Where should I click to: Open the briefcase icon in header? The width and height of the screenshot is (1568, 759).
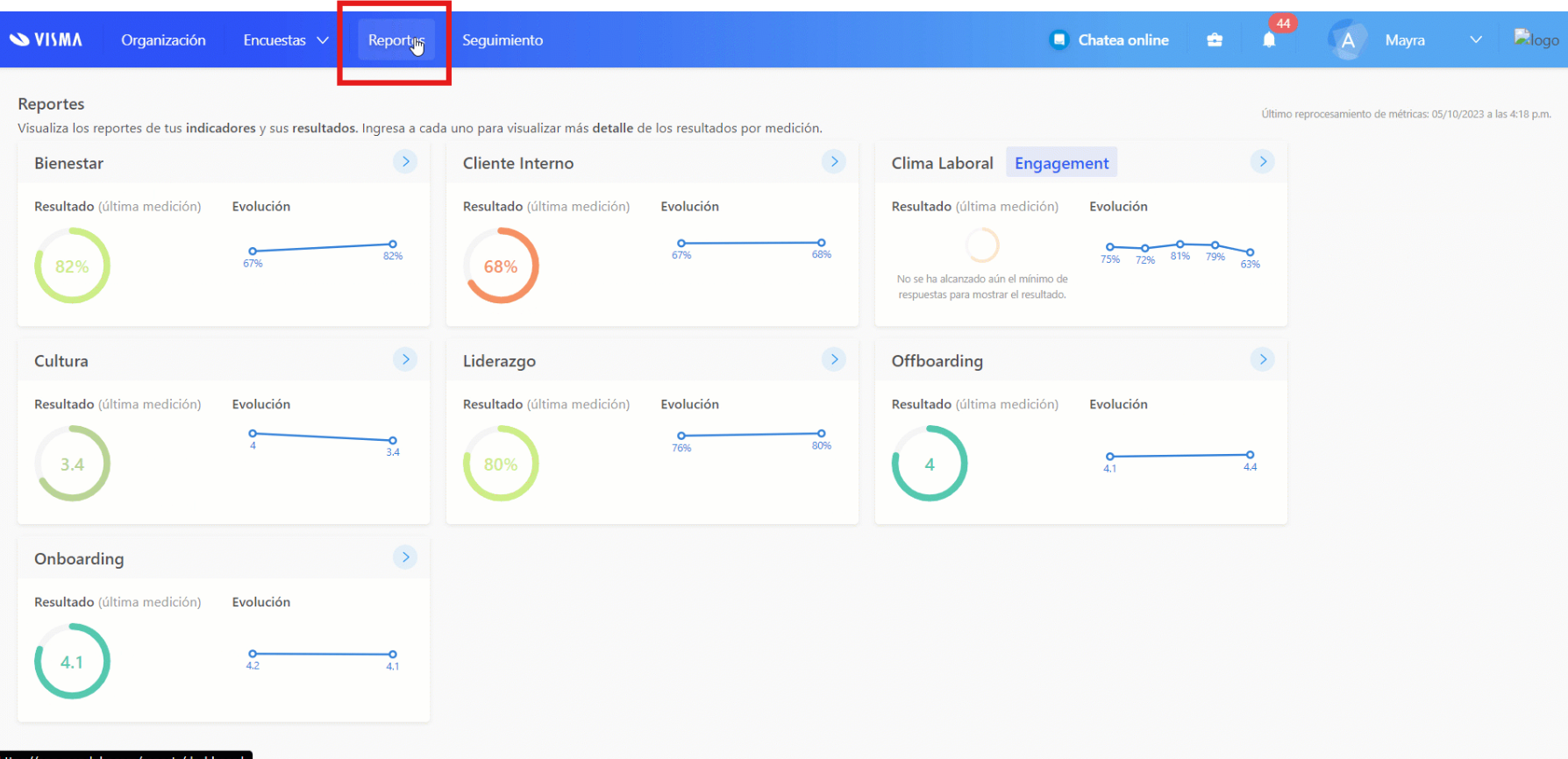point(1215,40)
